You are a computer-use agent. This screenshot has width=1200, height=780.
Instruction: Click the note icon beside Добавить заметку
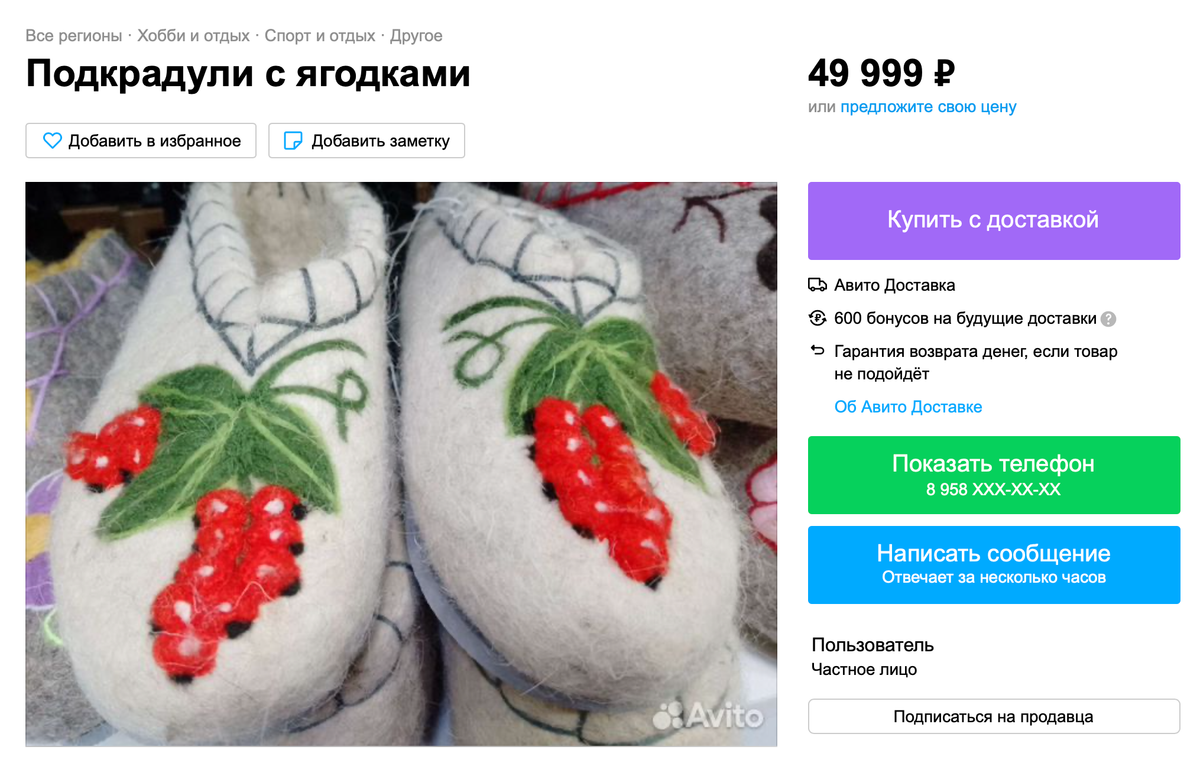(x=293, y=141)
